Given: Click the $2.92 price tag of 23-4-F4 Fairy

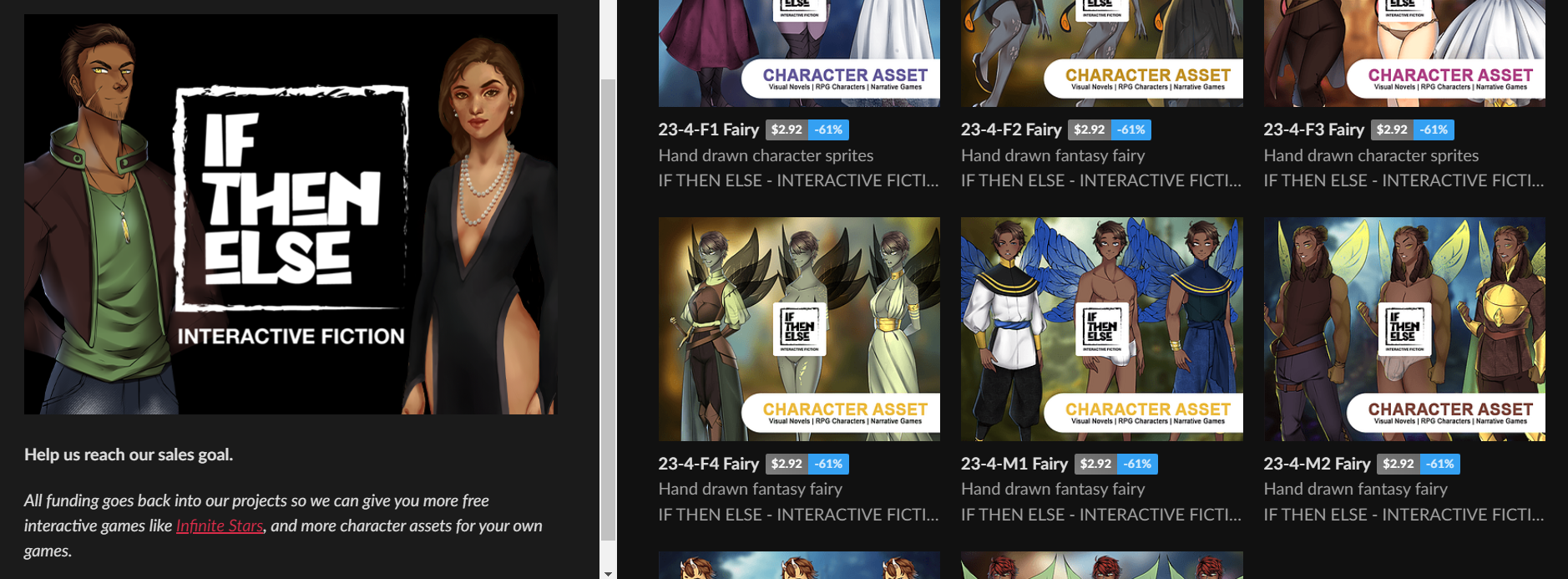Looking at the screenshot, I should (787, 464).
